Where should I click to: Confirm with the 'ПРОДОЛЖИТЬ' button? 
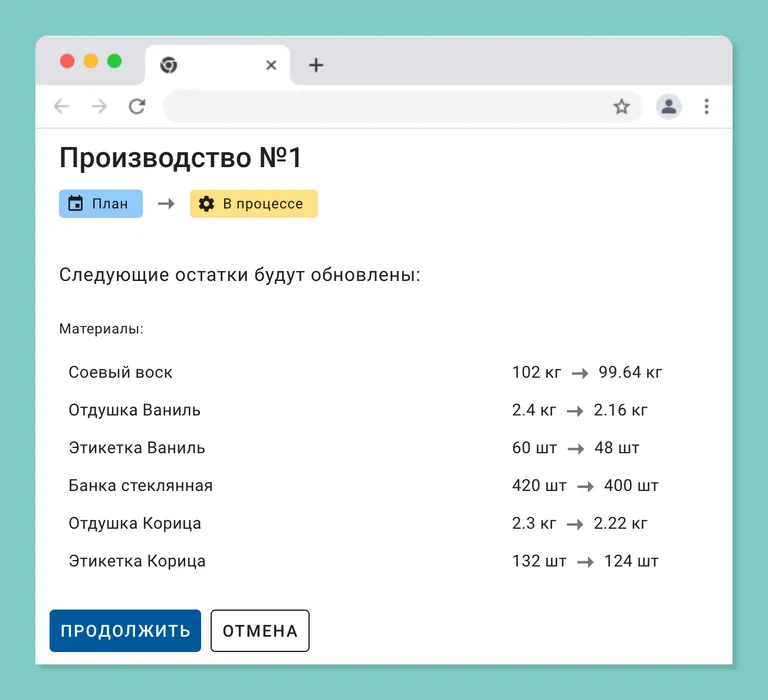point(125,630)
